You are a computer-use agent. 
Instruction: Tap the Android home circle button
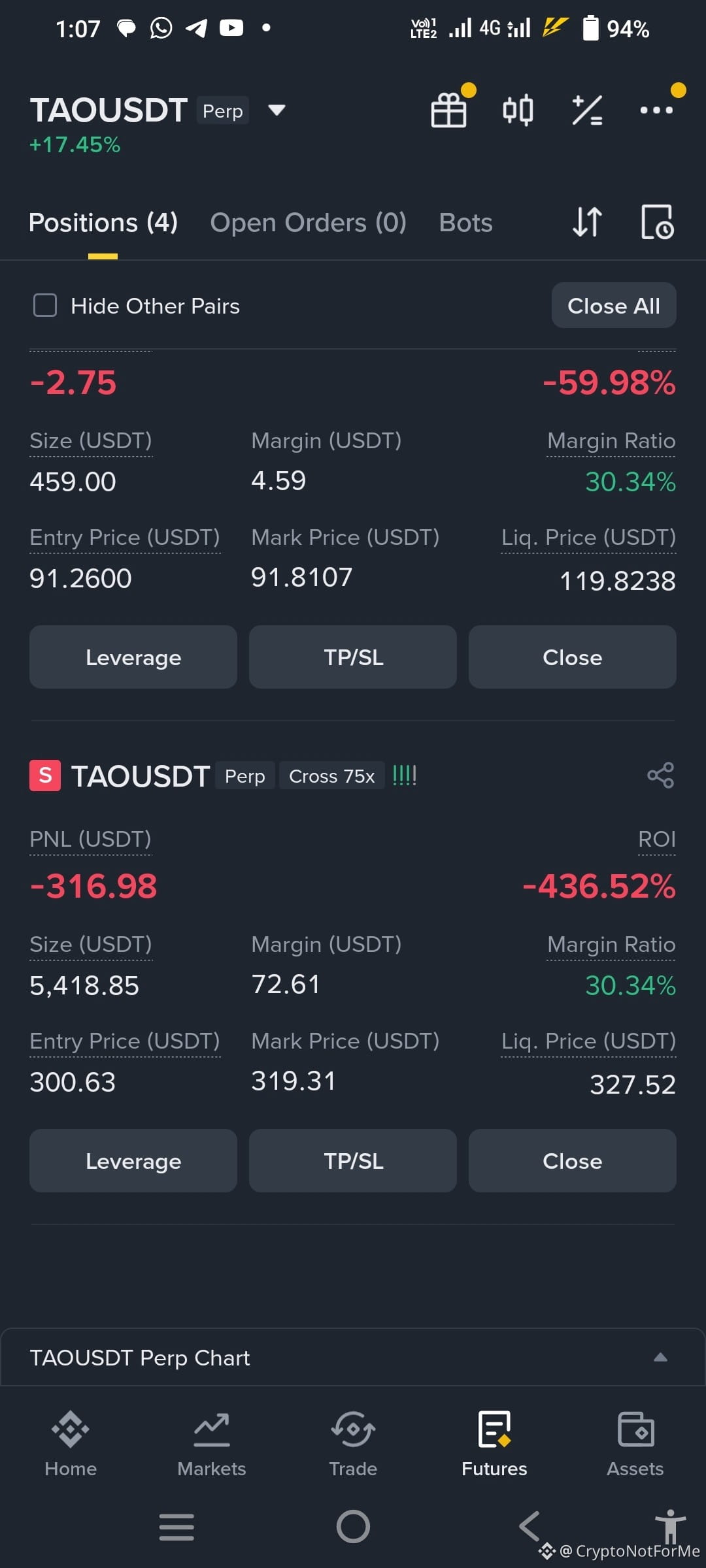tap(353, 1527)
